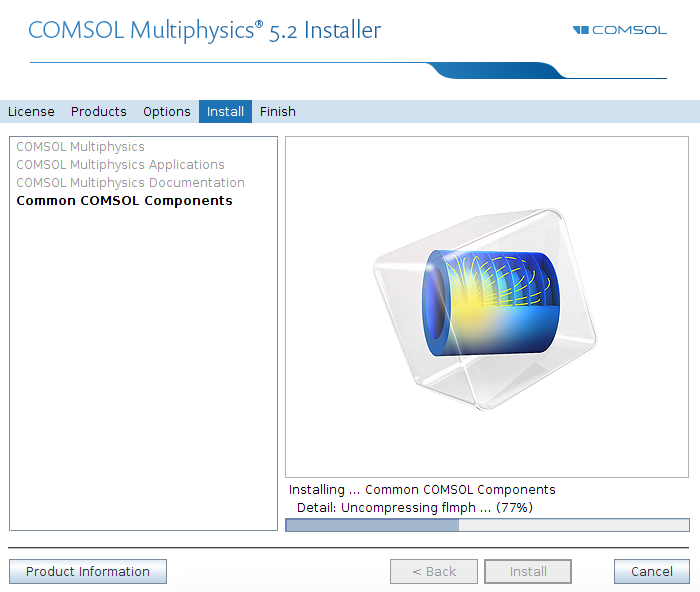The width and height of the screenshot is (700, 592).
Task: Go to the Options tab
Action: coord(167,112)
